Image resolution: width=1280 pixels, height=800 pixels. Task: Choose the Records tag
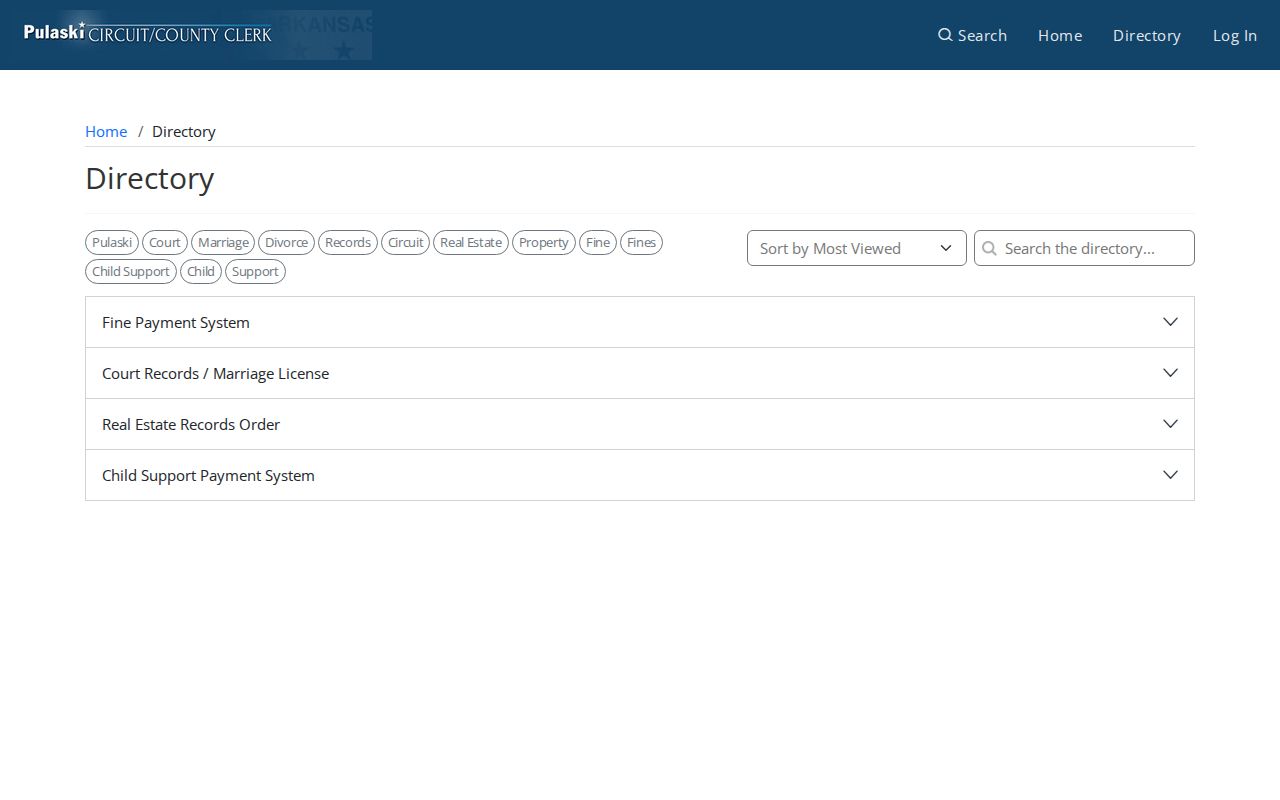(348, 242)
